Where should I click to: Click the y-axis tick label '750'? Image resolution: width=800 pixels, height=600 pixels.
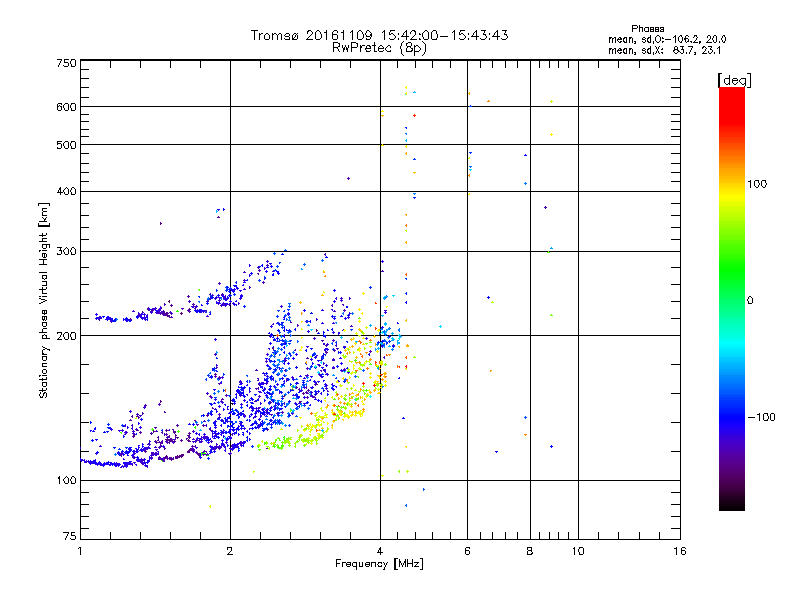point(66,63)
